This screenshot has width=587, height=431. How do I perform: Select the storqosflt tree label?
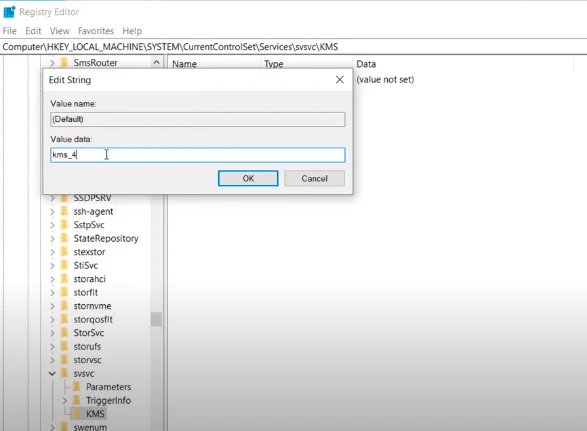(x=93, y=319)
